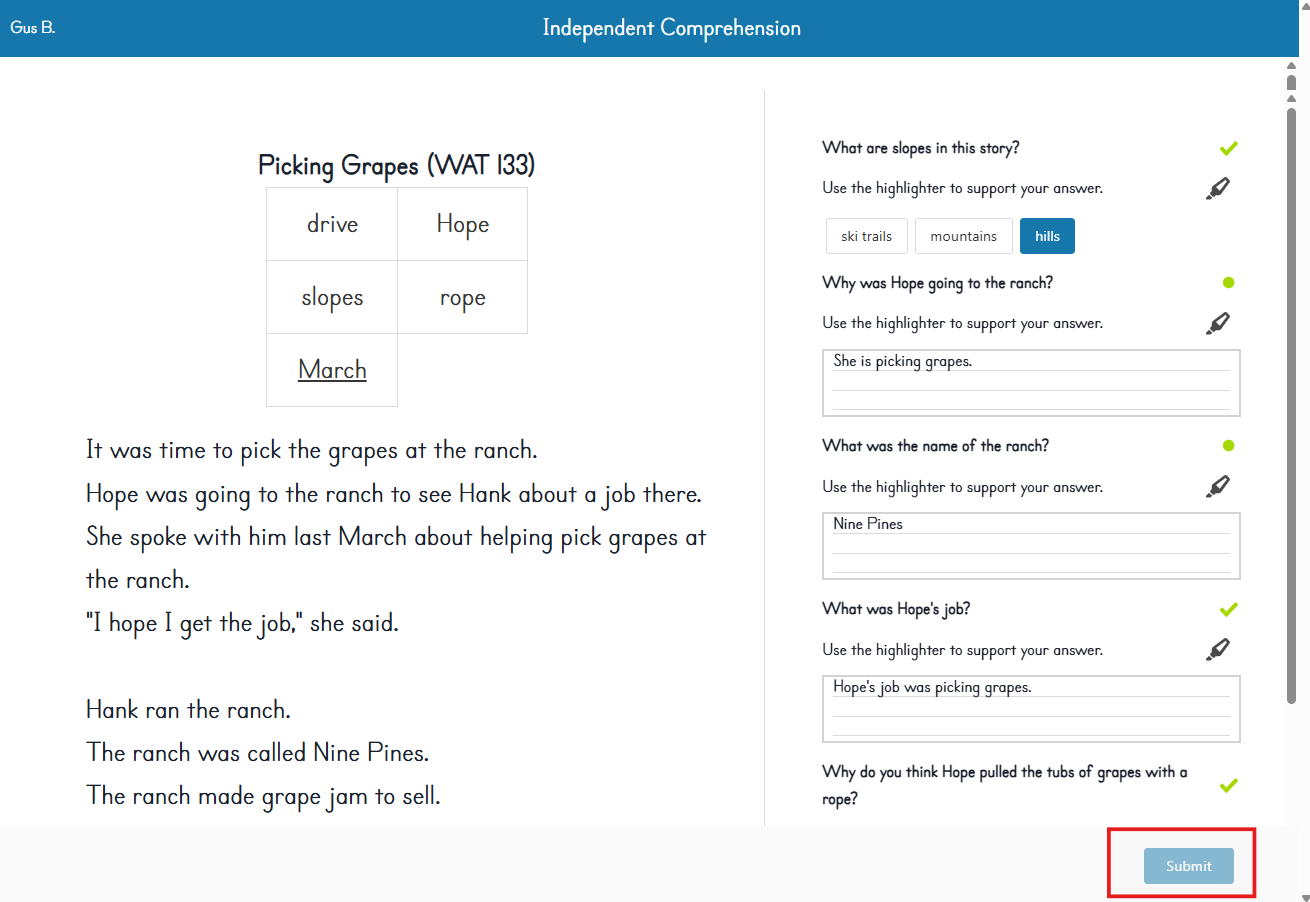Click green dot beside 'Why was Hope going' question
This screenshot has height=902, width=1310.
1229,283
